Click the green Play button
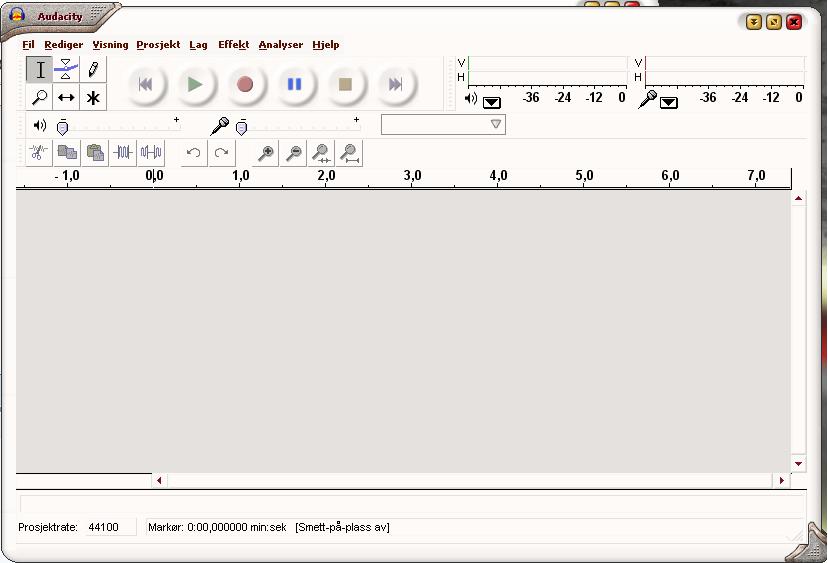Viewport: 828px width, 563px height. 195,84
